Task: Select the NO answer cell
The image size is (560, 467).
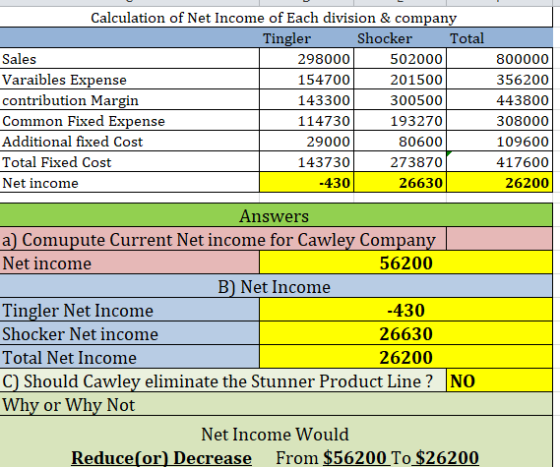Action: click(x=499, y=381)
